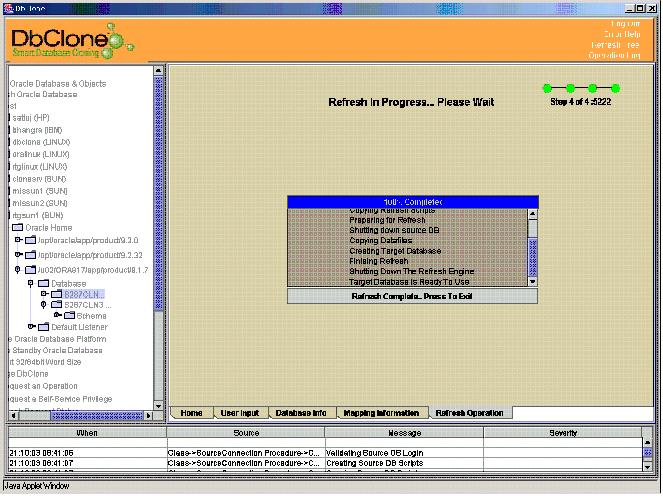The width and height of the screenshot is (663, 496).
Task: Click 'Standby Oracle Database' tree entry
Action: 57,351
